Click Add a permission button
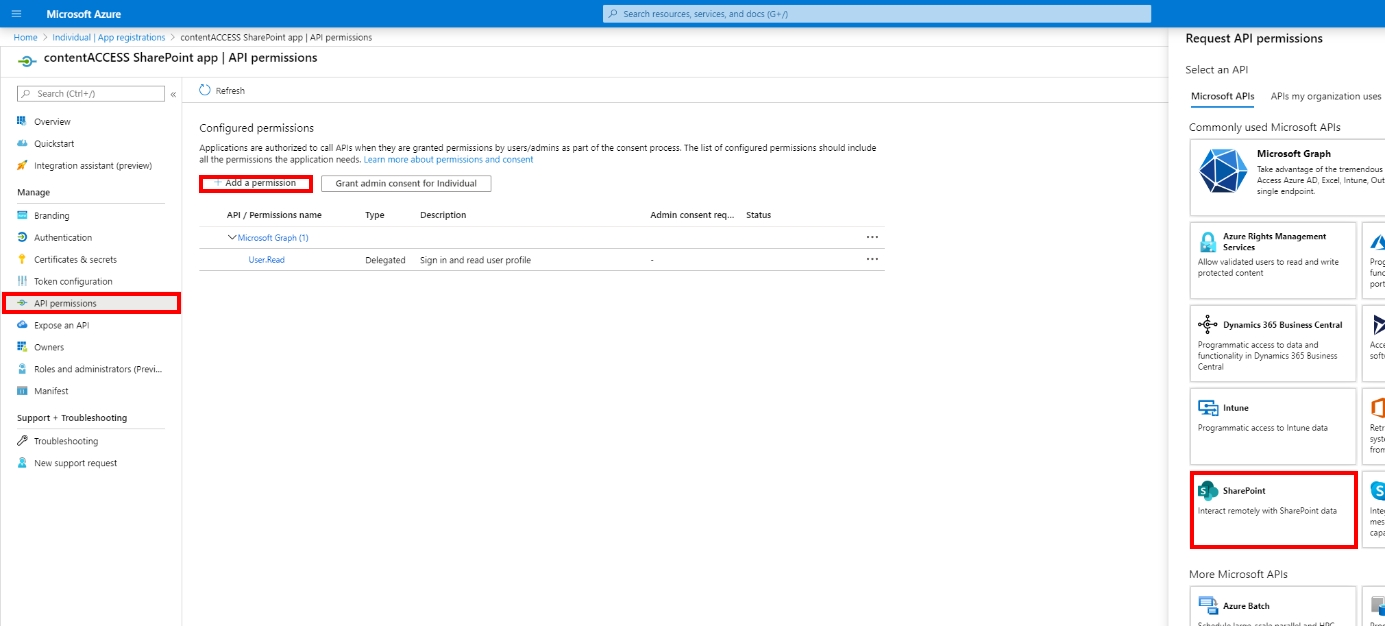 point(256,183)
